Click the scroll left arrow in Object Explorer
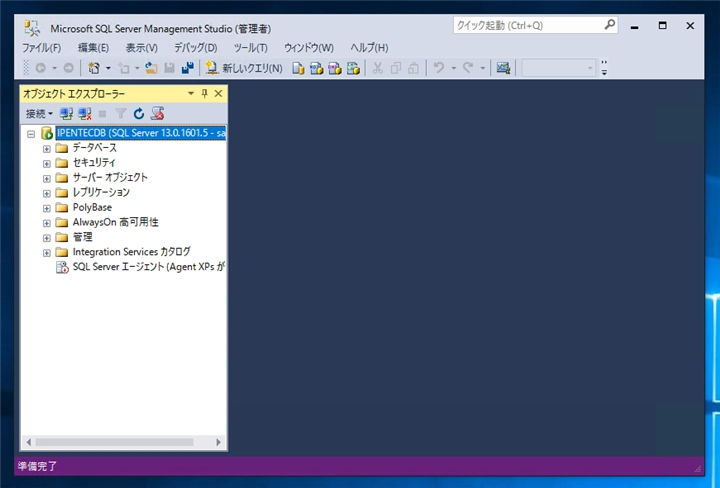 coord(28,442)
